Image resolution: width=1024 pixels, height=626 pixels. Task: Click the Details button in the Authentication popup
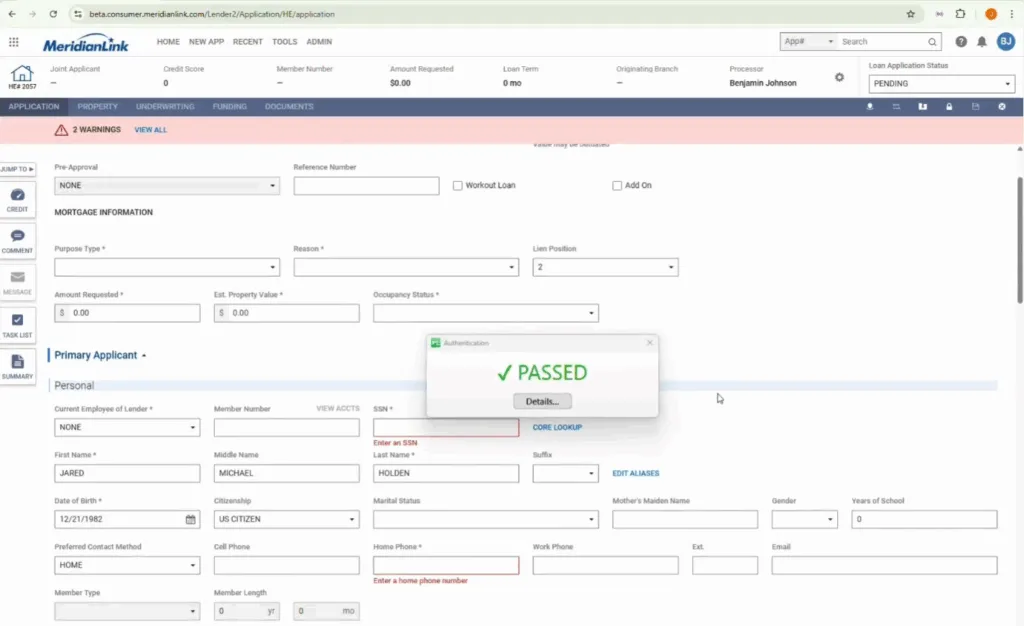[541, 400]
